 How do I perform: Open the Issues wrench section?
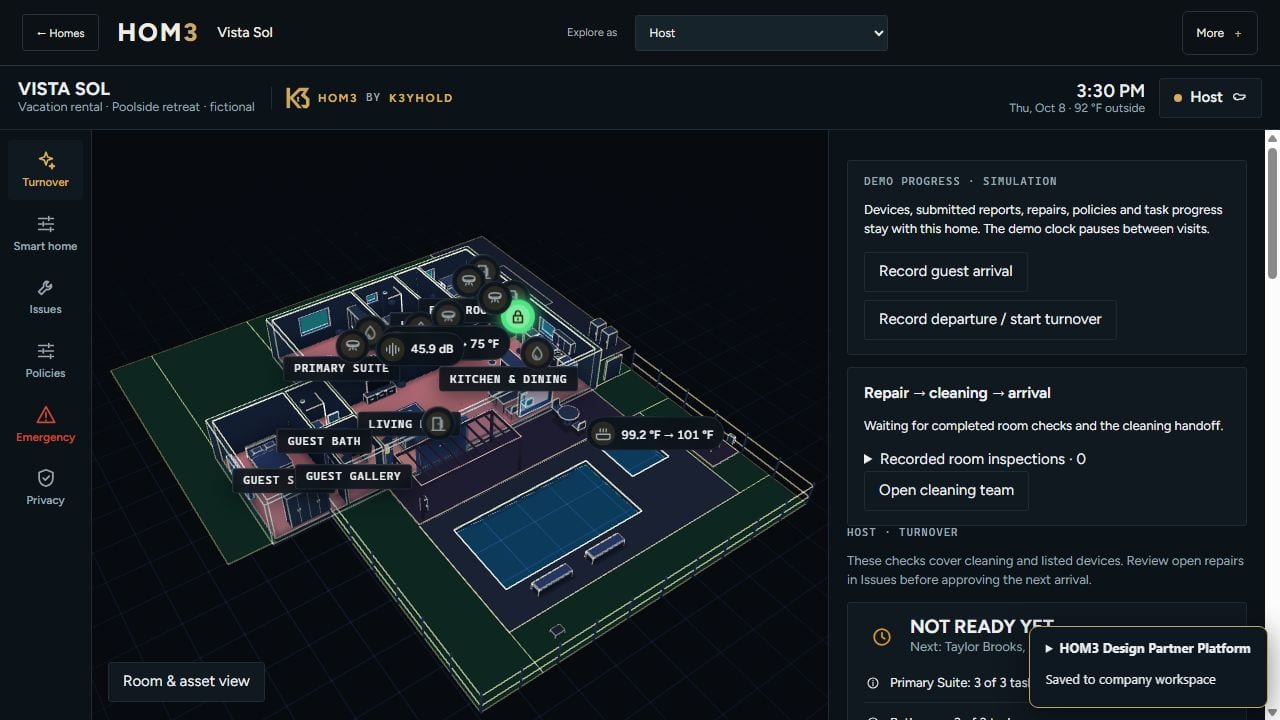(x=45, y=297)
